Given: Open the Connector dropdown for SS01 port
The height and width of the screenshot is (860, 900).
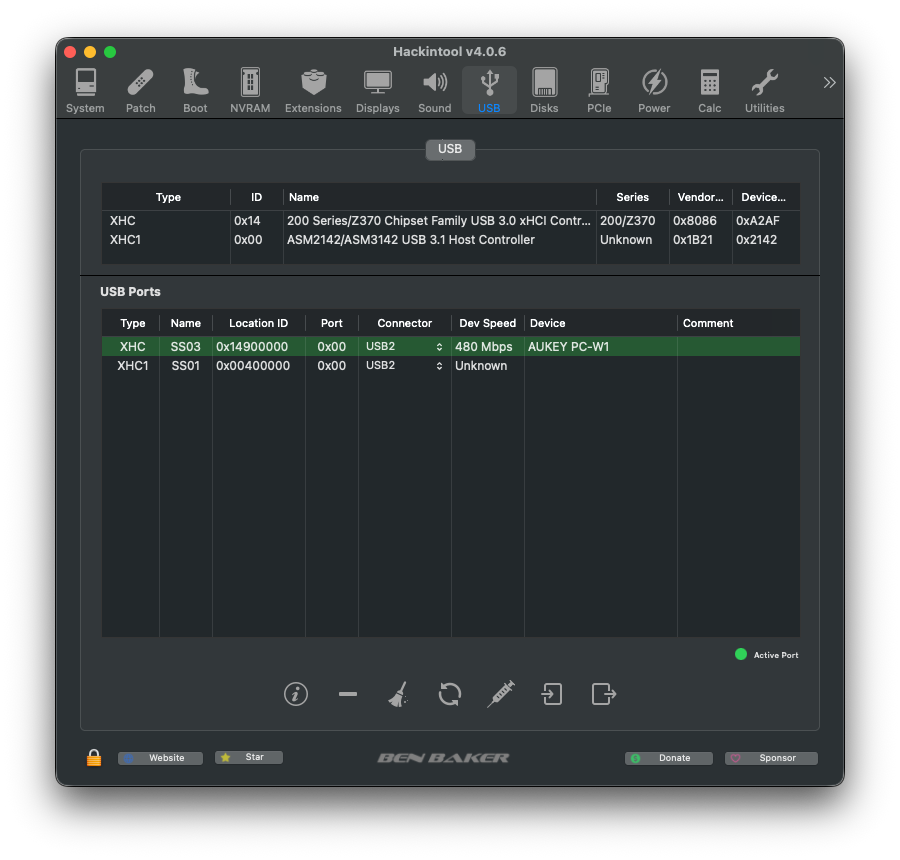Looking at the screenshot, I should point(404,366).
